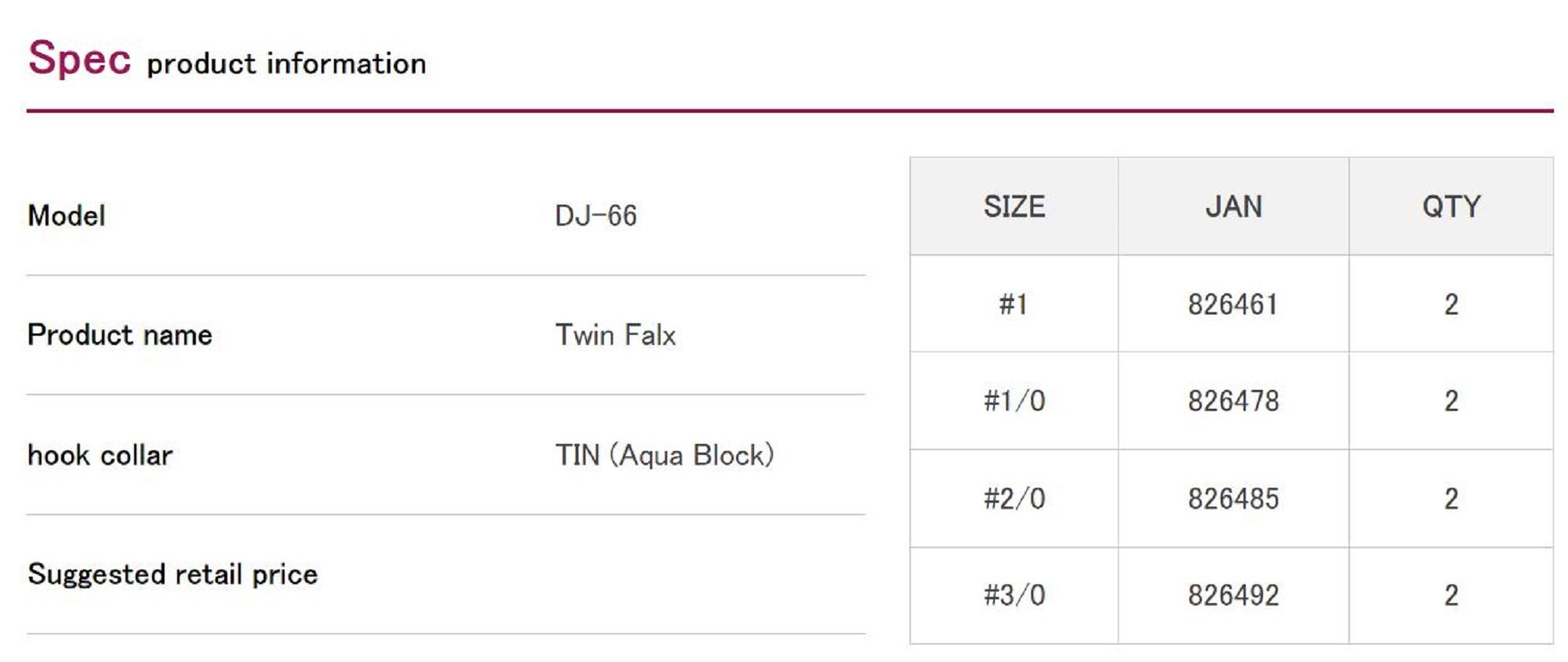This screenshot has height=662, width=1568.
Task: Click the TIN (Aqua Block) value
Action: pyautogui.click(x=665, y=455)
